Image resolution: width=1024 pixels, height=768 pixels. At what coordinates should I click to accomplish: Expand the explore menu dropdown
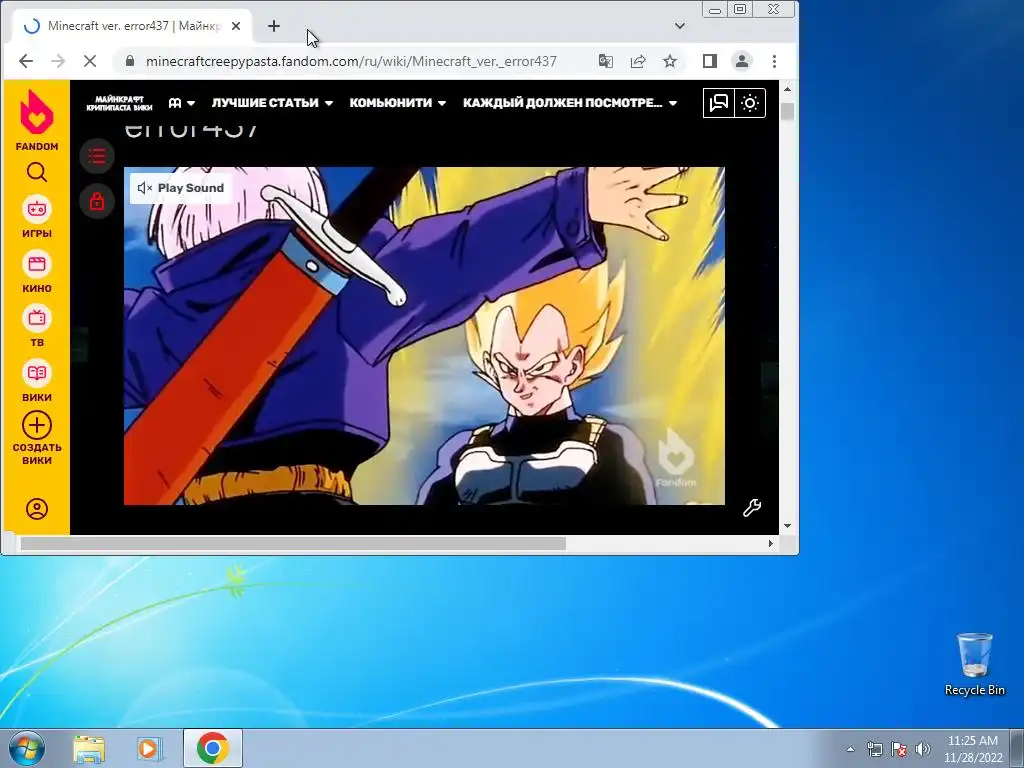[x=182, y=103]
